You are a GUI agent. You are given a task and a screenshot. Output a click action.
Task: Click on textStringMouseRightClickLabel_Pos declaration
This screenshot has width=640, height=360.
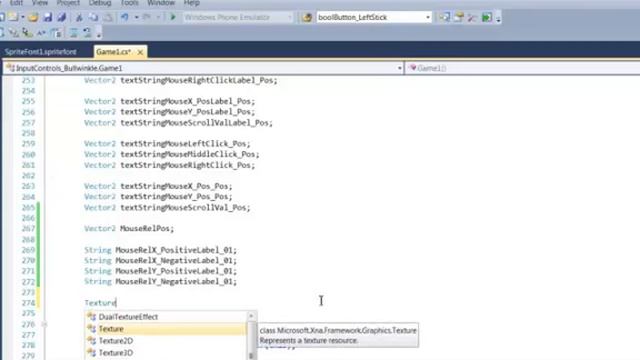tap(198, 80)
